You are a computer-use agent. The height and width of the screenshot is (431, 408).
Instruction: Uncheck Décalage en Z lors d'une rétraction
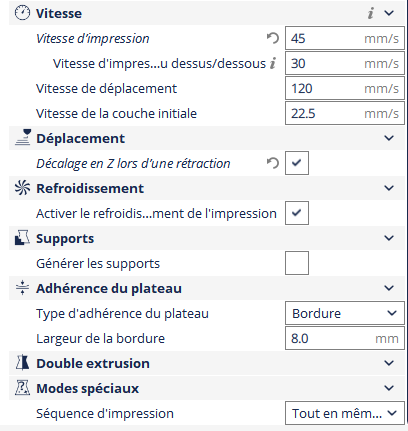297,163
